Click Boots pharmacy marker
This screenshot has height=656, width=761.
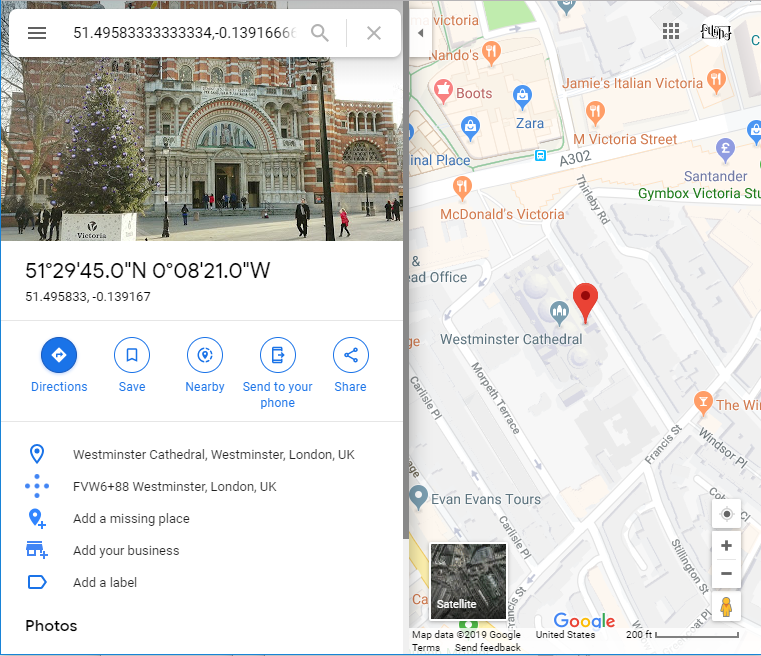point(443,91)
